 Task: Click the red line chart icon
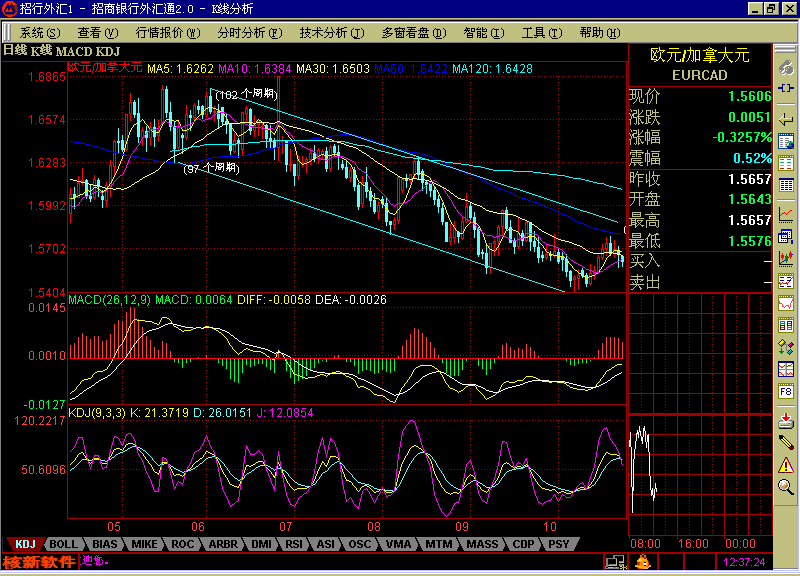coord(786,215)
